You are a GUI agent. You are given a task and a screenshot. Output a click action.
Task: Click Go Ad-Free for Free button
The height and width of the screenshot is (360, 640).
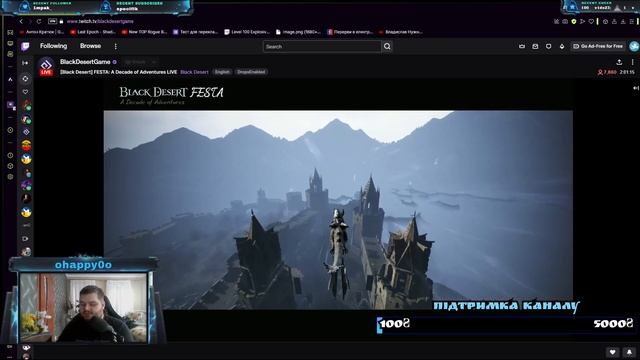click(x=598, y=47)
